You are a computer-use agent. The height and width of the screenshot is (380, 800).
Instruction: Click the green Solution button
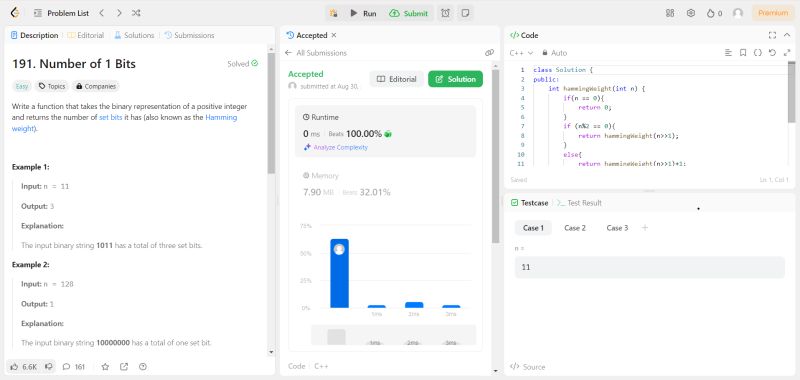pyautogui.click(x=455, y=79)
